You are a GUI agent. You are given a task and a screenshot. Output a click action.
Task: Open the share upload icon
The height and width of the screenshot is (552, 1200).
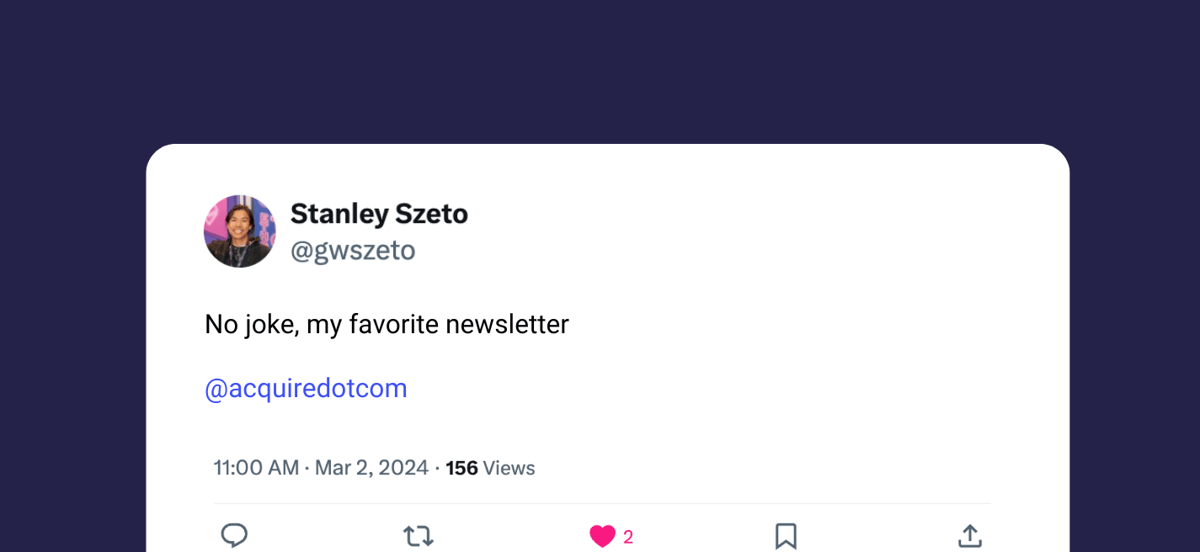click(x=969, y=536)
